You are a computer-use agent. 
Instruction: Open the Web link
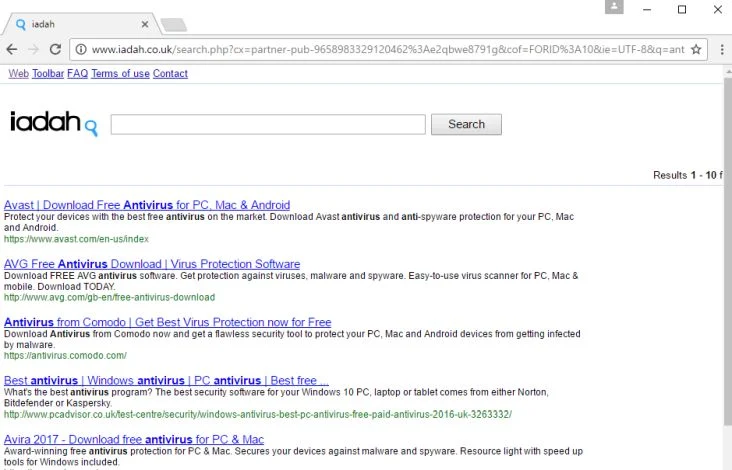point(19,73)
